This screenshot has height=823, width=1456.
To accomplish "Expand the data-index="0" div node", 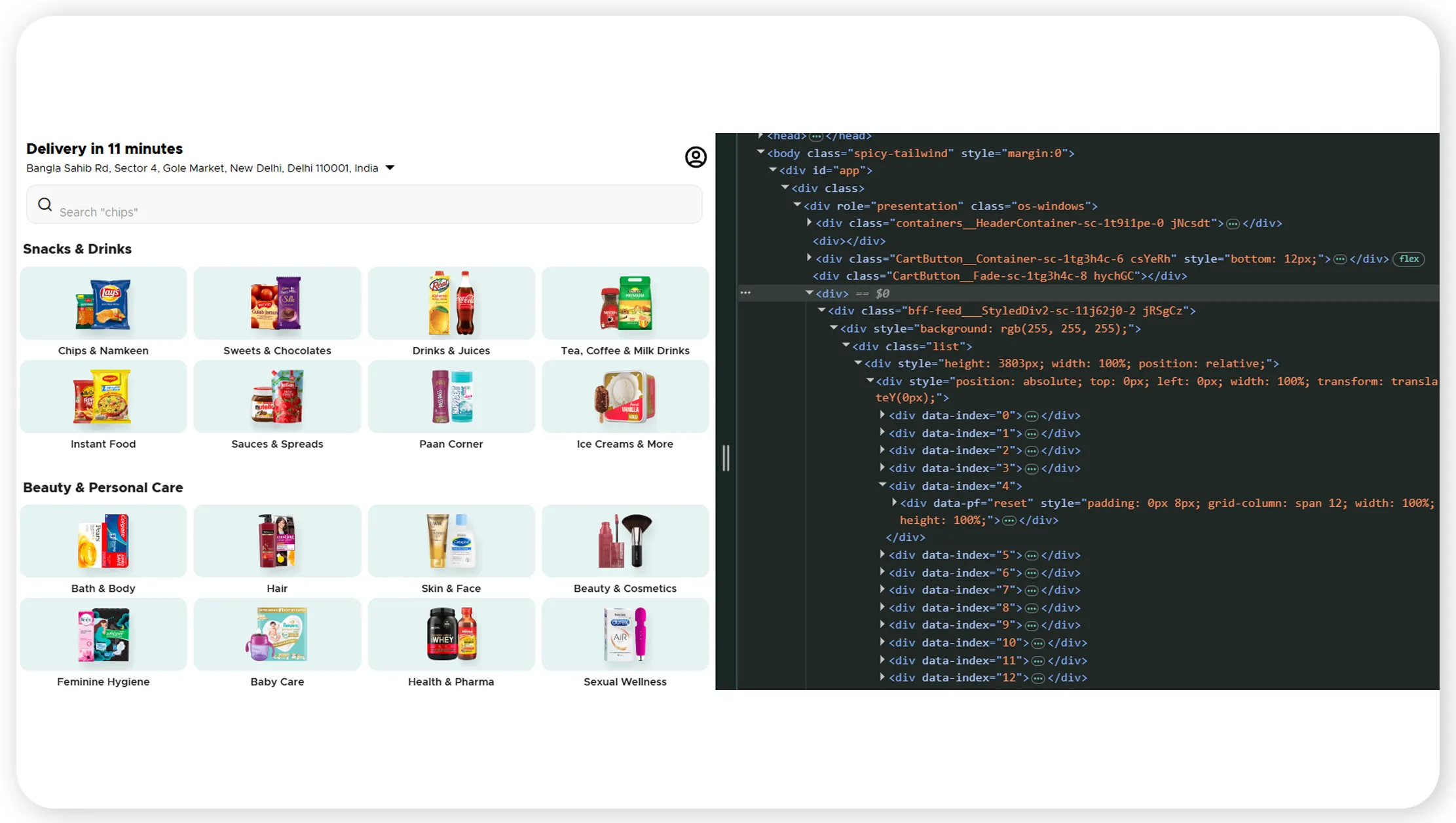I will pyautogui.click(x=882, y=415).
